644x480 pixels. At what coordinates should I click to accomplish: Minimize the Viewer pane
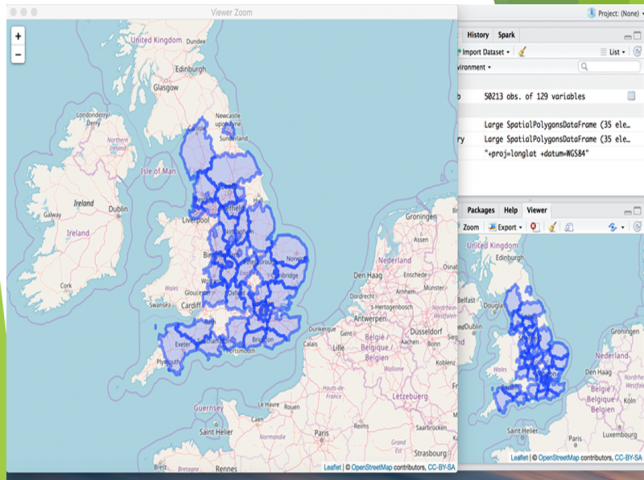coord(628,212)
